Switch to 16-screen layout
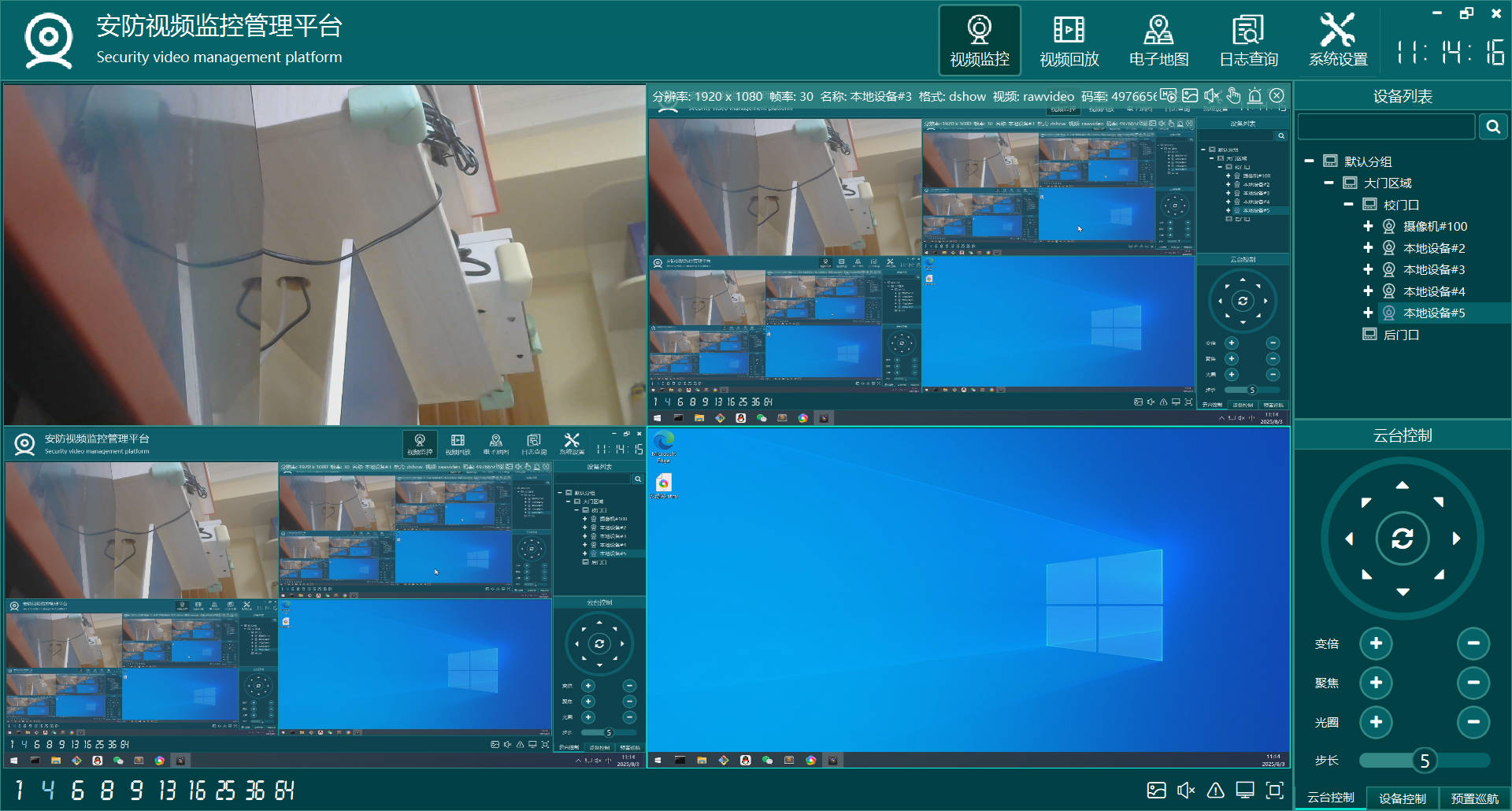The height and width of the screenshot is (811, 1512). click(196, 791)
